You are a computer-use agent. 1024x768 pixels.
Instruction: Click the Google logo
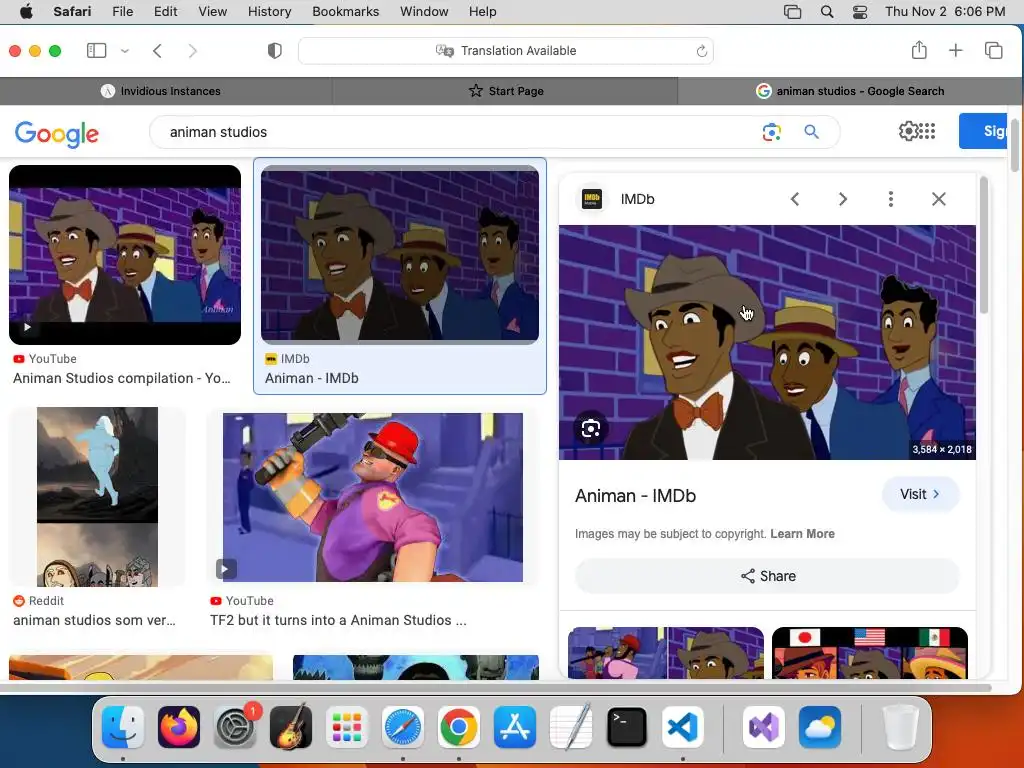click(x=57, y=133)
